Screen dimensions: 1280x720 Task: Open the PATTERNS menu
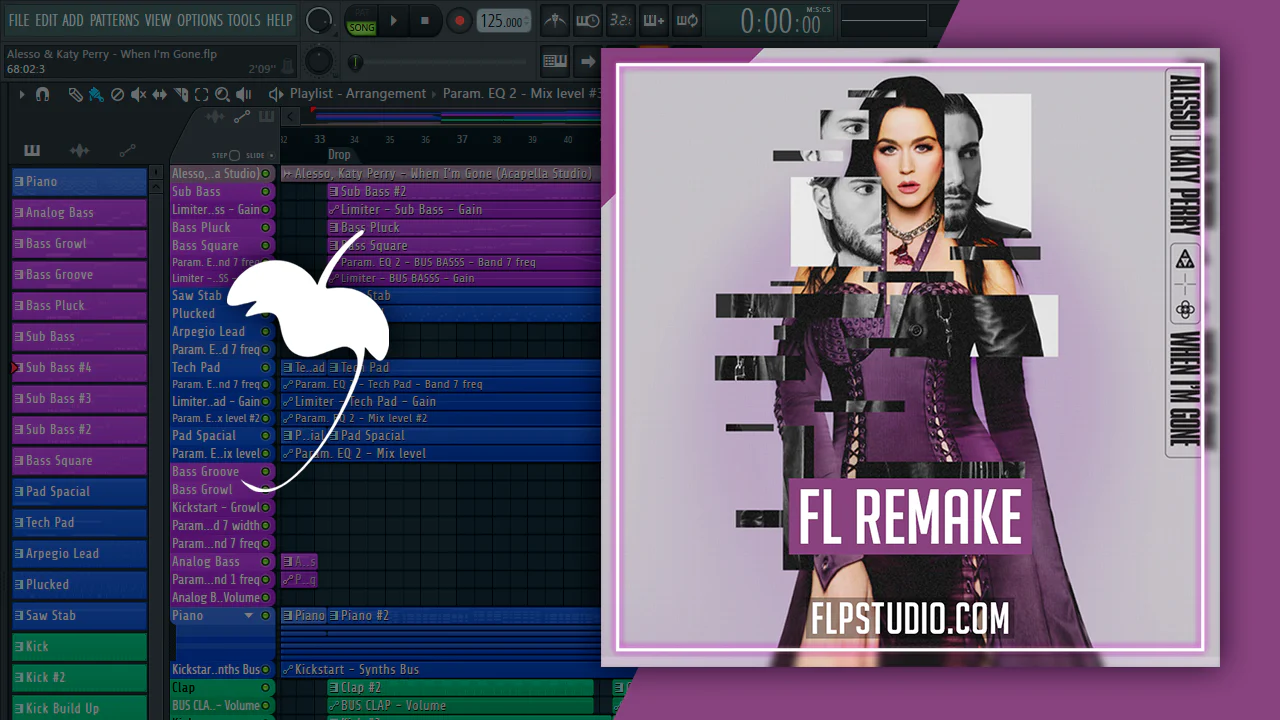pos(114,20)
